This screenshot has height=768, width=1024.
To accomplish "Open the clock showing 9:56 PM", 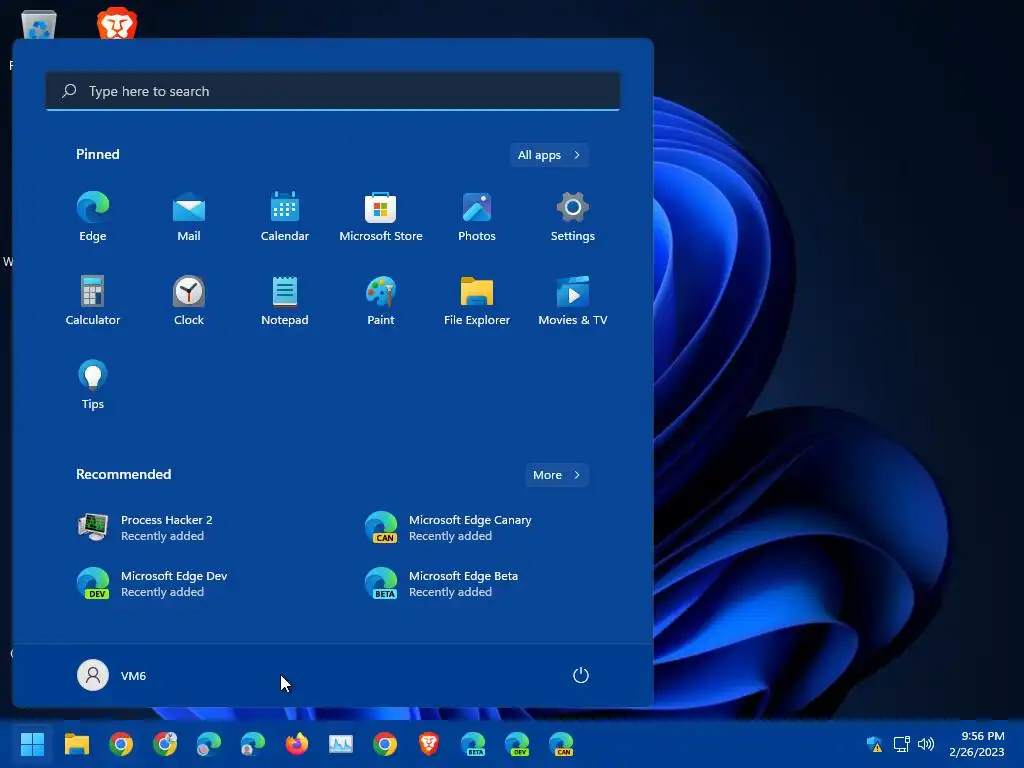I will coord(977,744).
